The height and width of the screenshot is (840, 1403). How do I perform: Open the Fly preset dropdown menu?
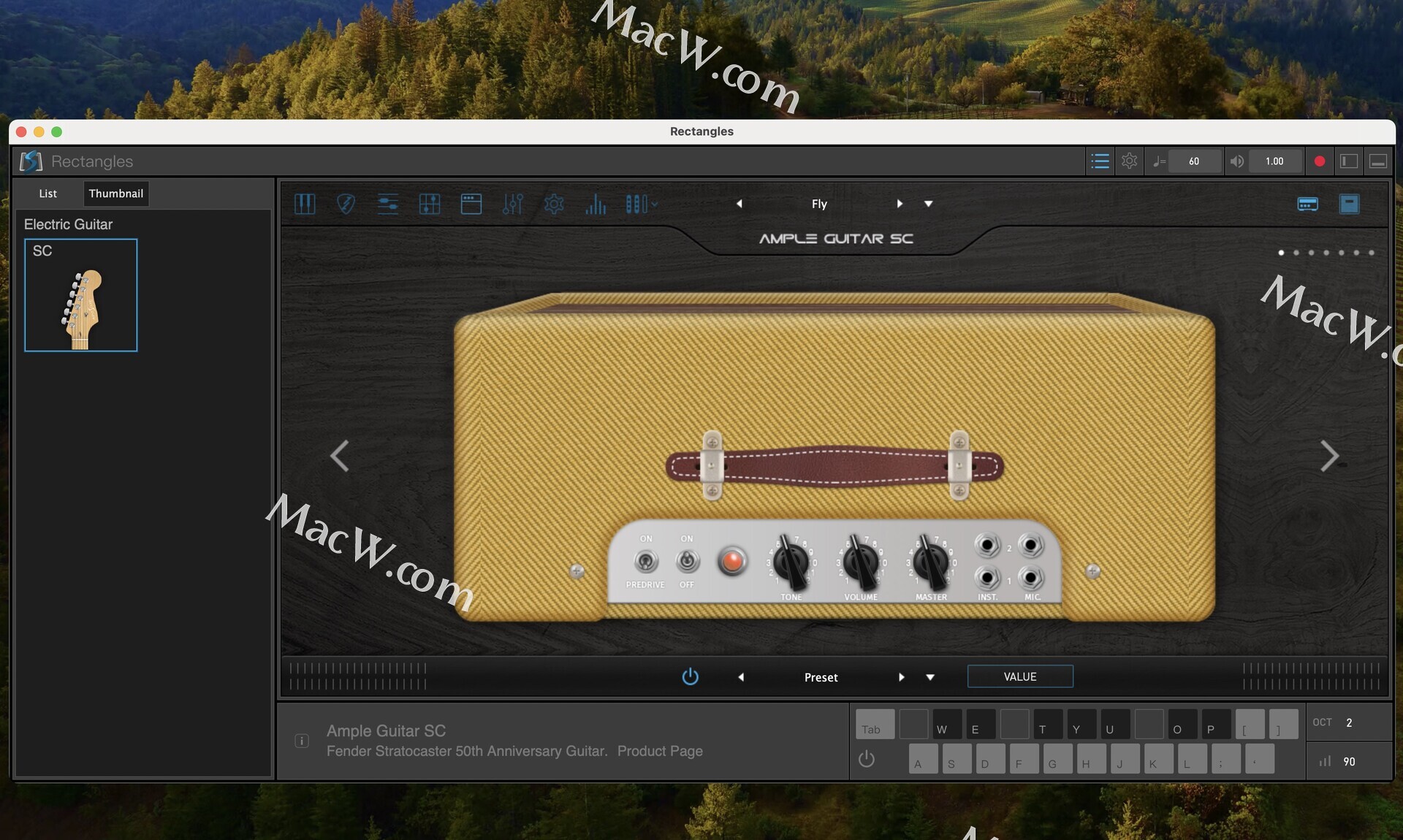pos(929,204)
